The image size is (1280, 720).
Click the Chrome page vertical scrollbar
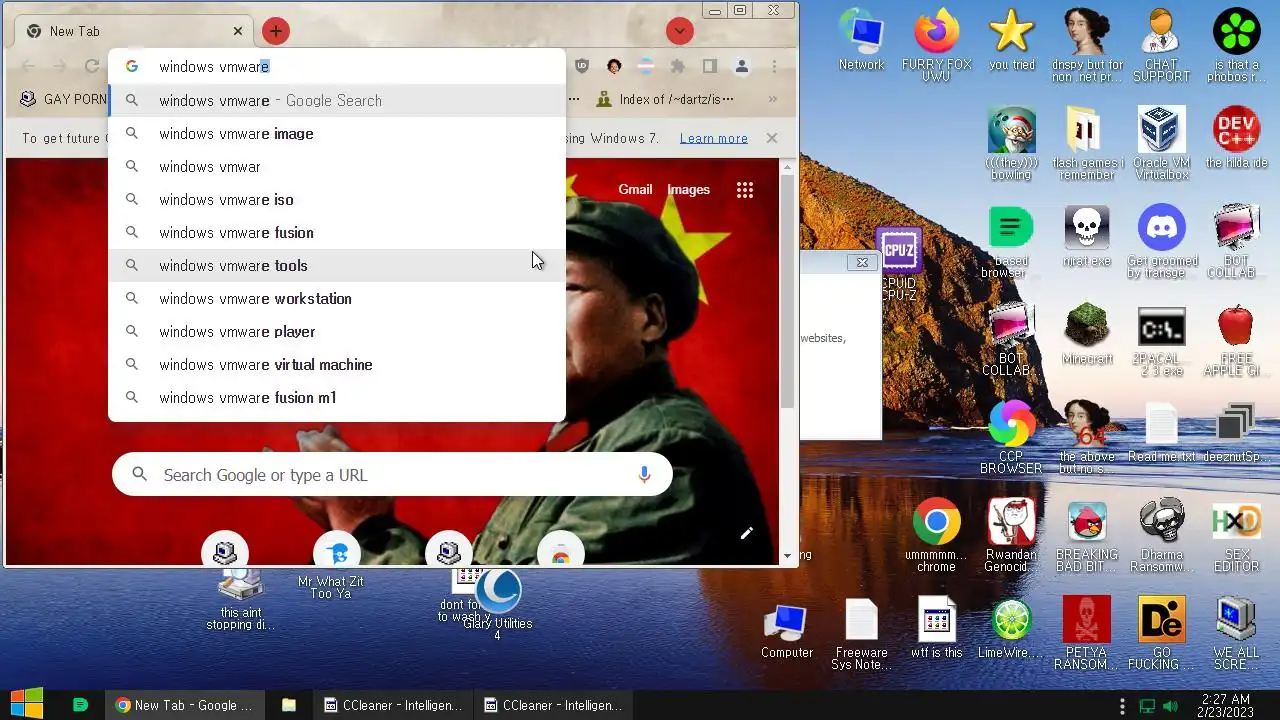click(x=787, y=290)
